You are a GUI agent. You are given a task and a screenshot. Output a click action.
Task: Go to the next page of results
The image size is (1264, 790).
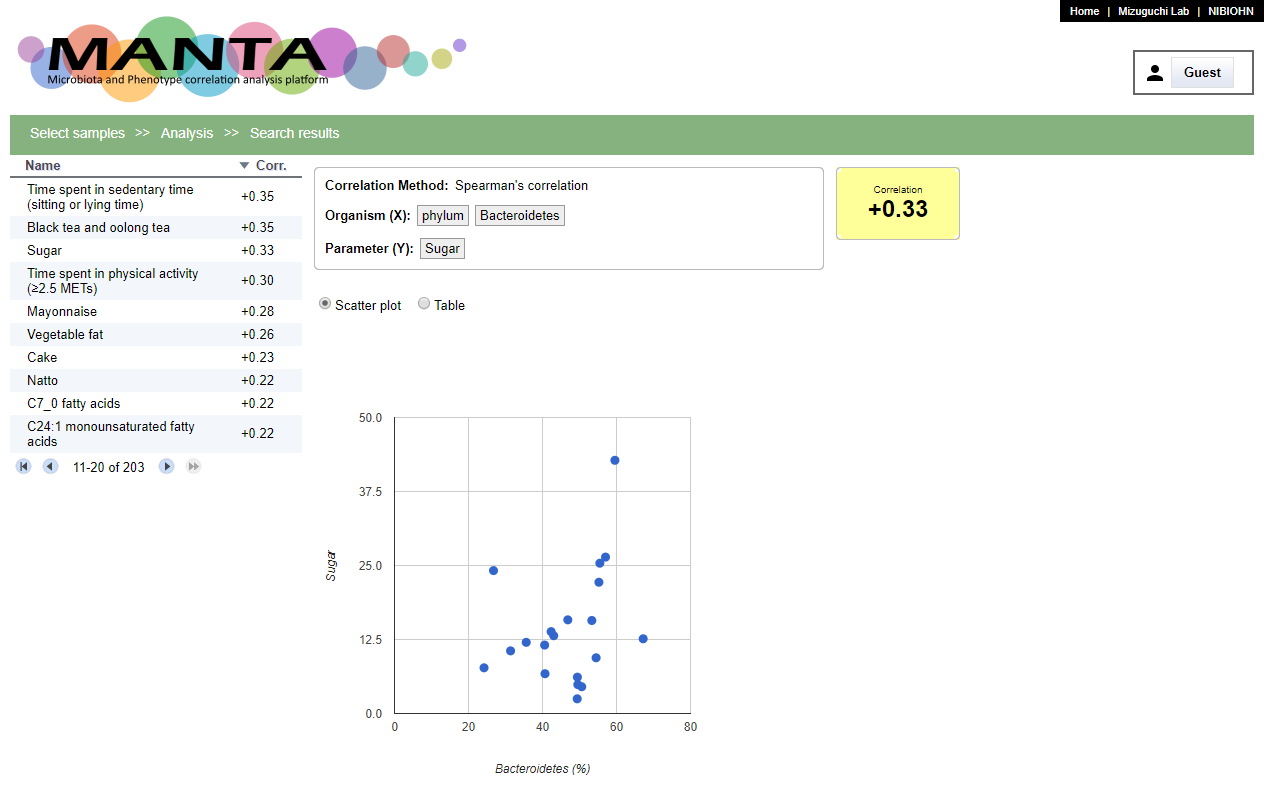click(167, 467)
